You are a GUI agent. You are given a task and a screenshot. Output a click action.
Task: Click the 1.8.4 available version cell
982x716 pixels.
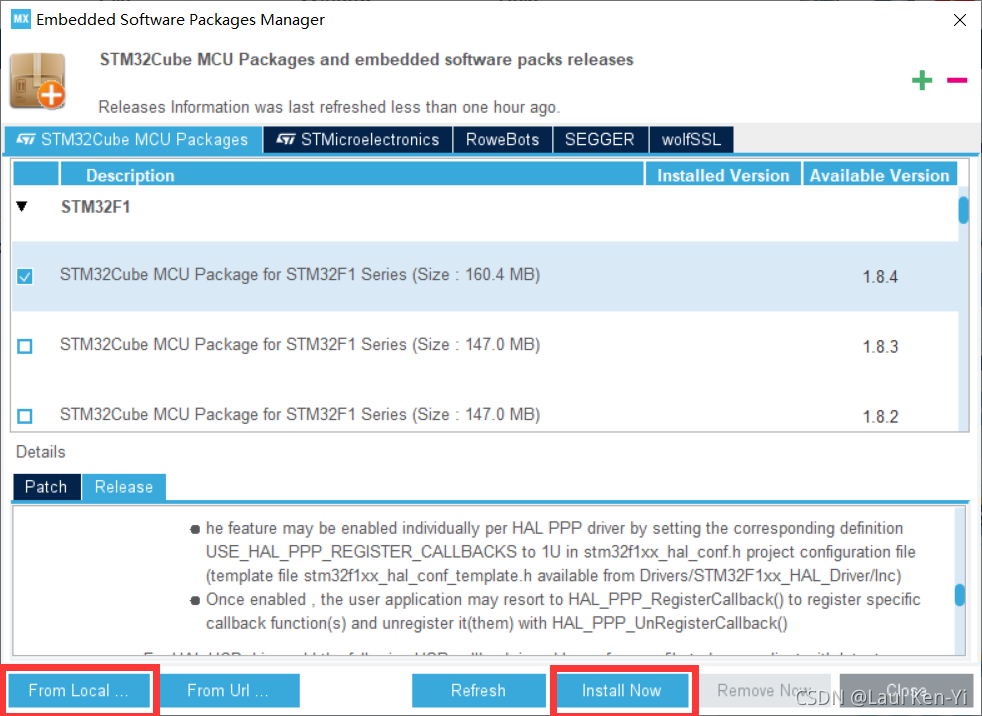tap(880, 277)
